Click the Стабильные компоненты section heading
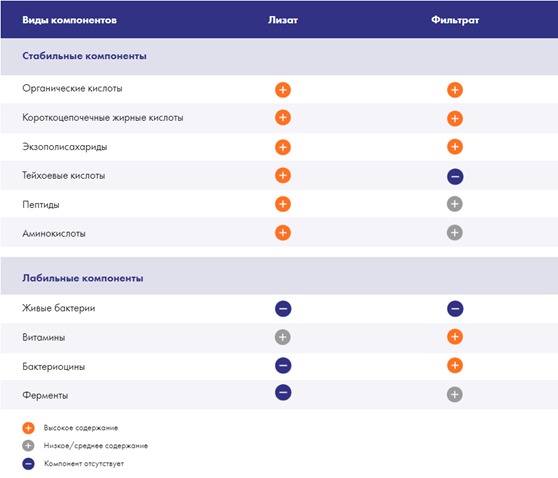Screen dimensions: 558x478 [x=84, y=56]
